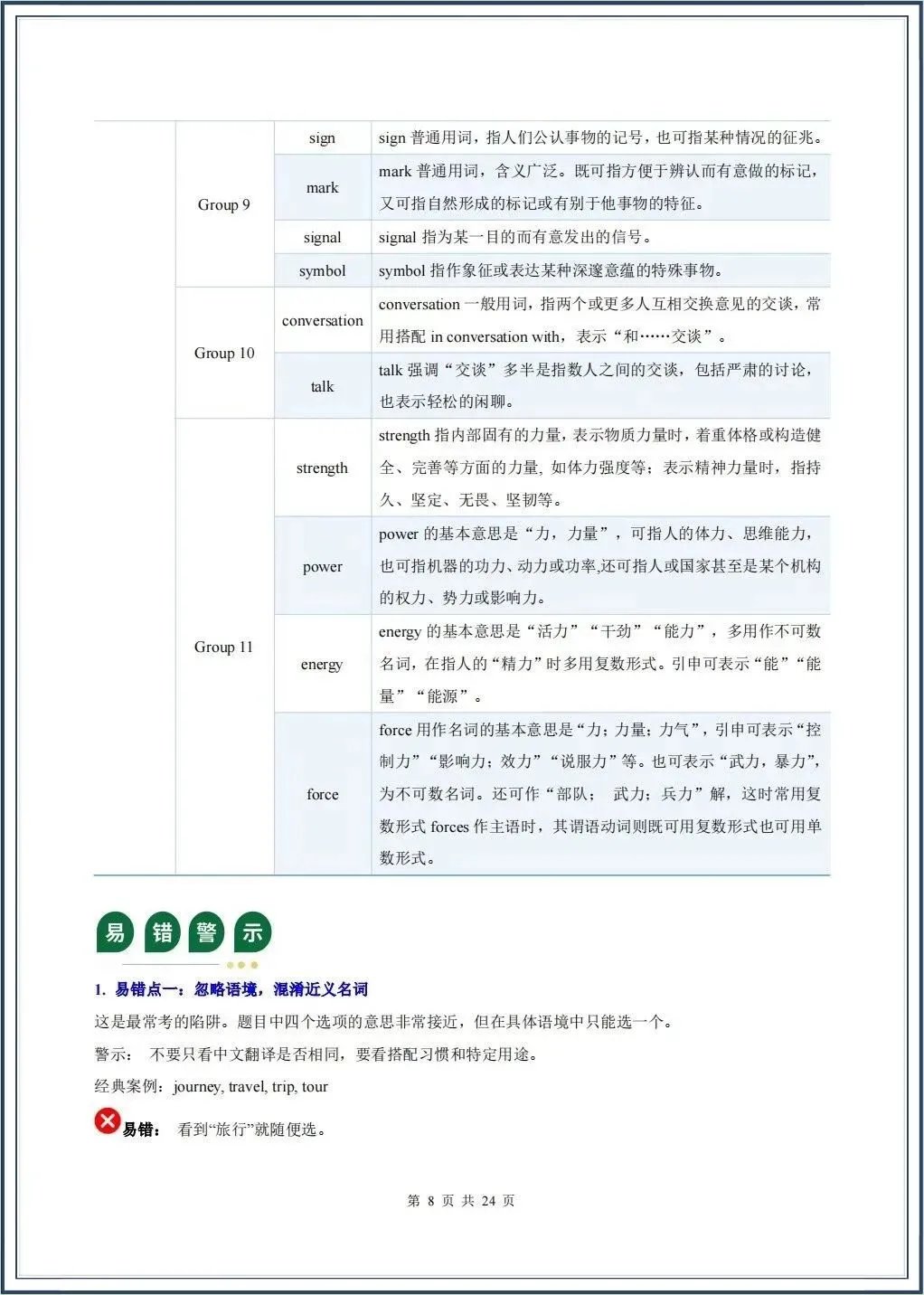This screenshot has width=924, height=1295.
Task: Select the strength description cell
Action: (x=601, y=468)
